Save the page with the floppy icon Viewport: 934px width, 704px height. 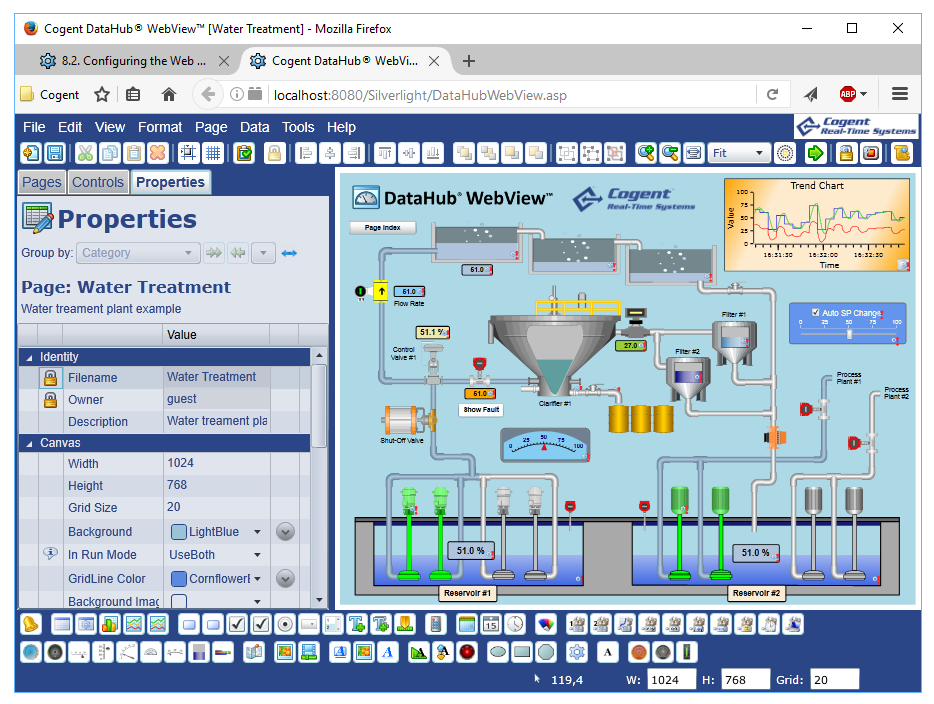55,154
